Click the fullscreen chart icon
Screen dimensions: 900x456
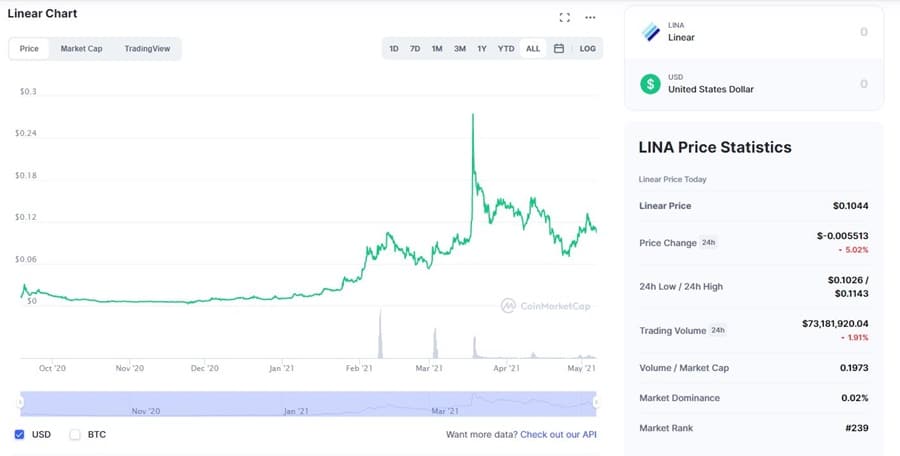tap(565, 17)
